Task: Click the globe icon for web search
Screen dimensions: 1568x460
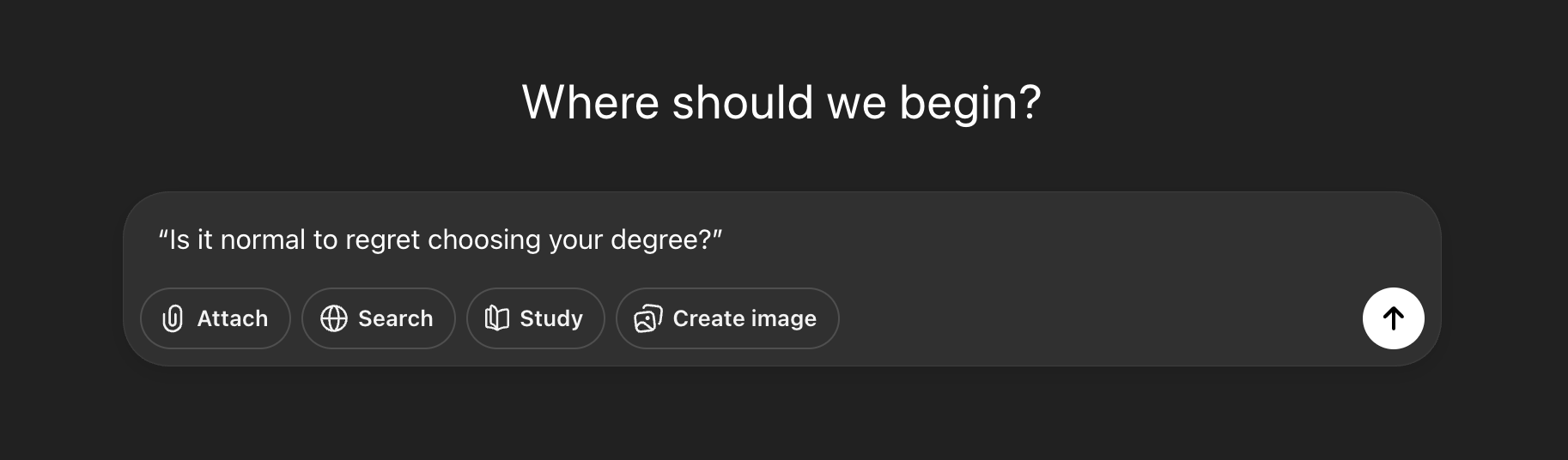Action: (334, 318)
